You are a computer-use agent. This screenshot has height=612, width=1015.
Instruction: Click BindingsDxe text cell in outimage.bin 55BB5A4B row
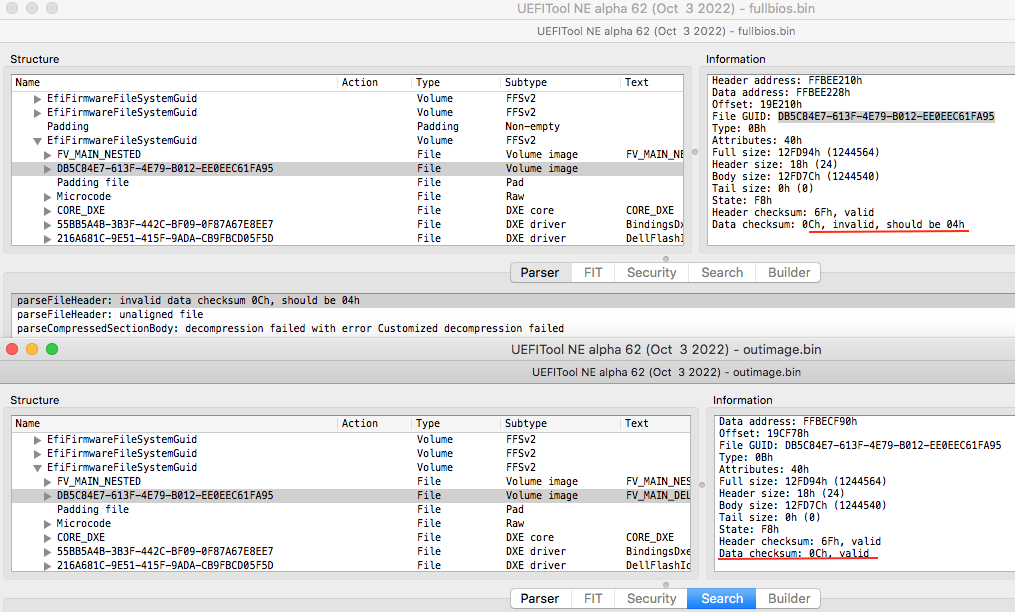point(658,551)
